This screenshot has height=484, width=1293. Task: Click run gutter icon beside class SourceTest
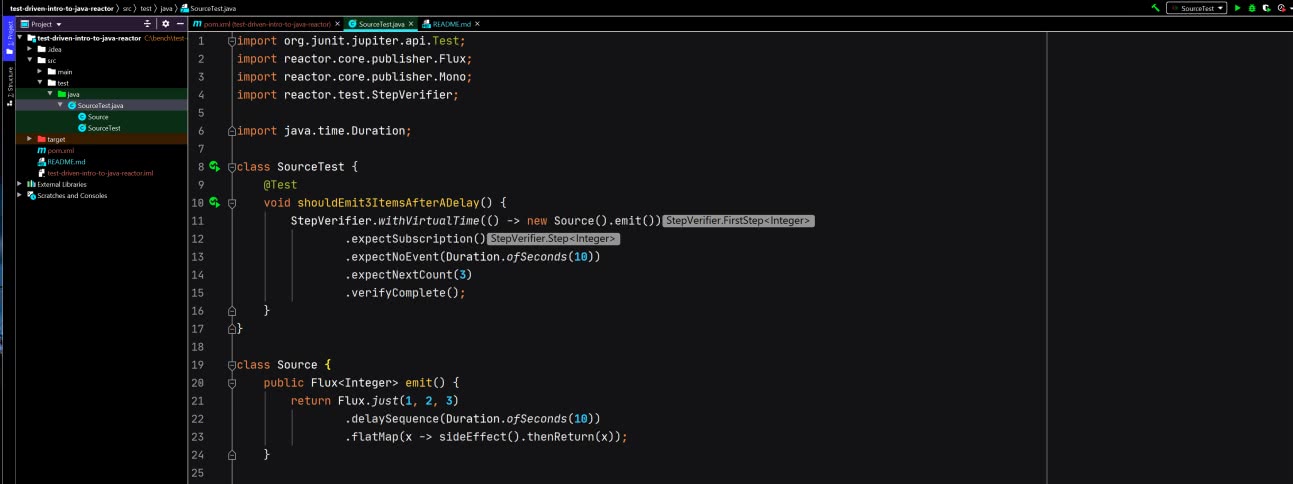click(214, 167)
